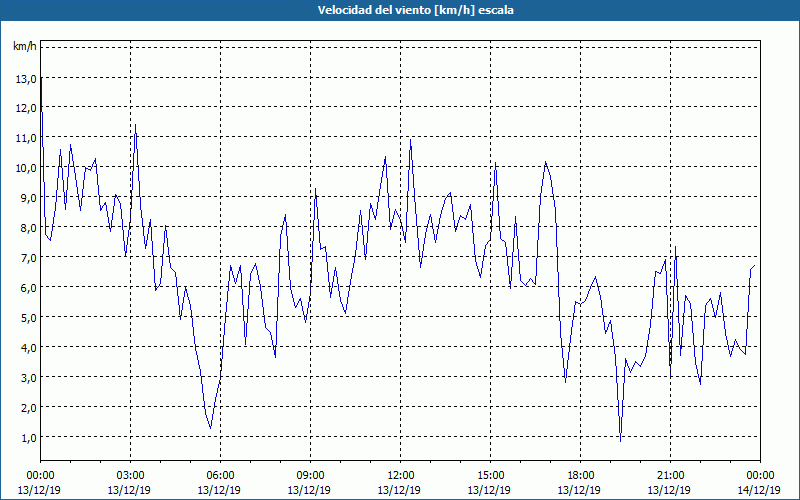Image resolution: width=800 pixels, height=500 pixels.
Task: Click the lowest wind speed dip after 18:00
Action: (x=620, y=440)
